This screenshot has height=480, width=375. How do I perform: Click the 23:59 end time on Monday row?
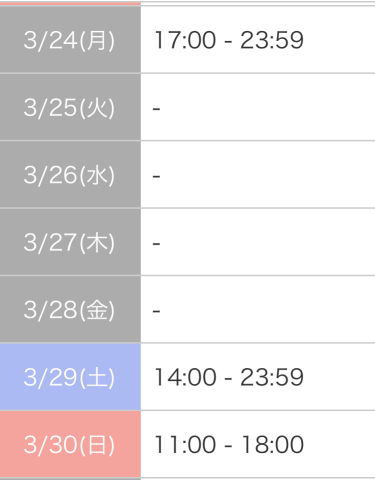(272, 40)
